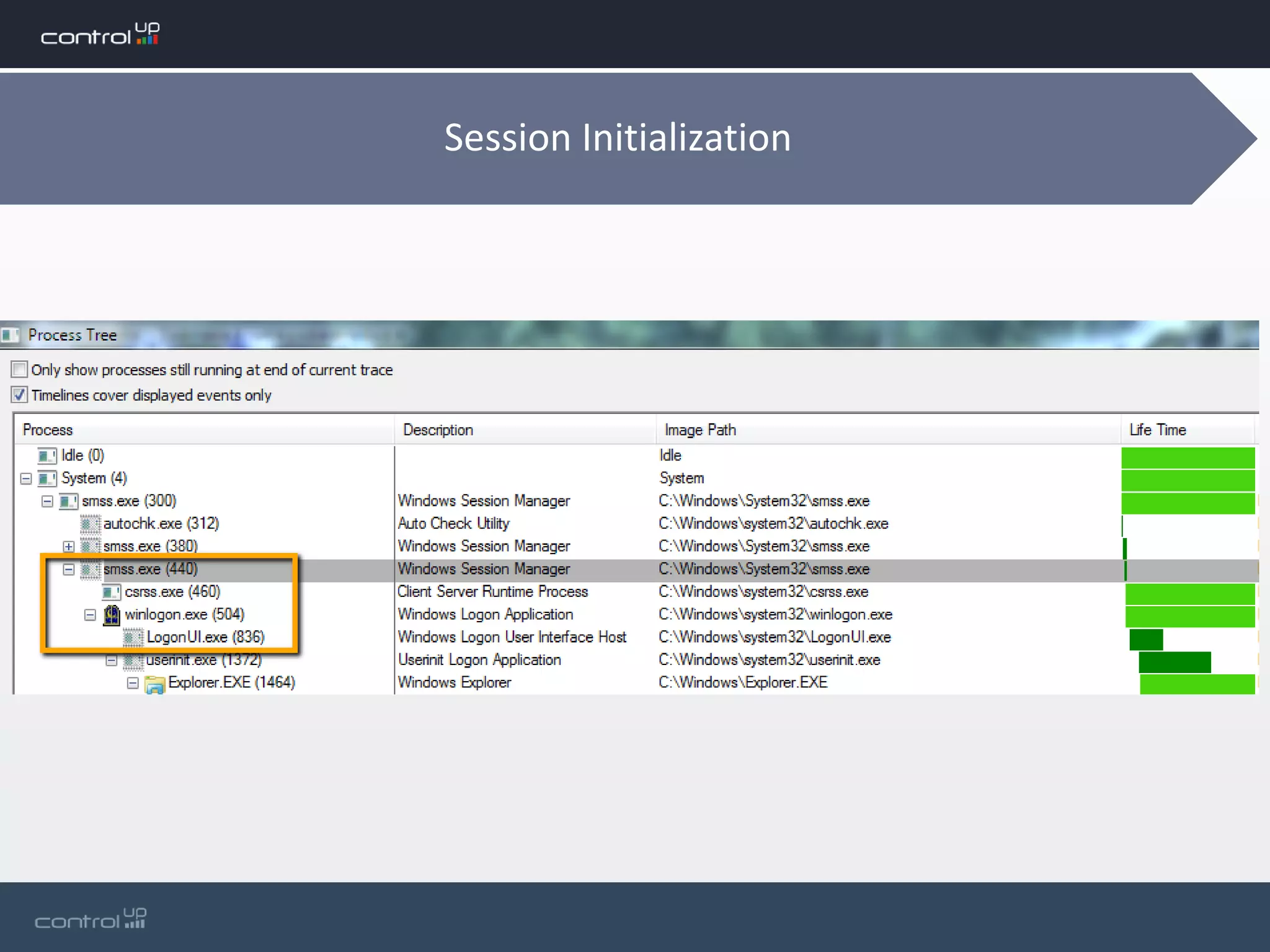This screenshot has height=952, width=1270.
Task: Click the Session Initialization slide title
Action: point(618,138)
